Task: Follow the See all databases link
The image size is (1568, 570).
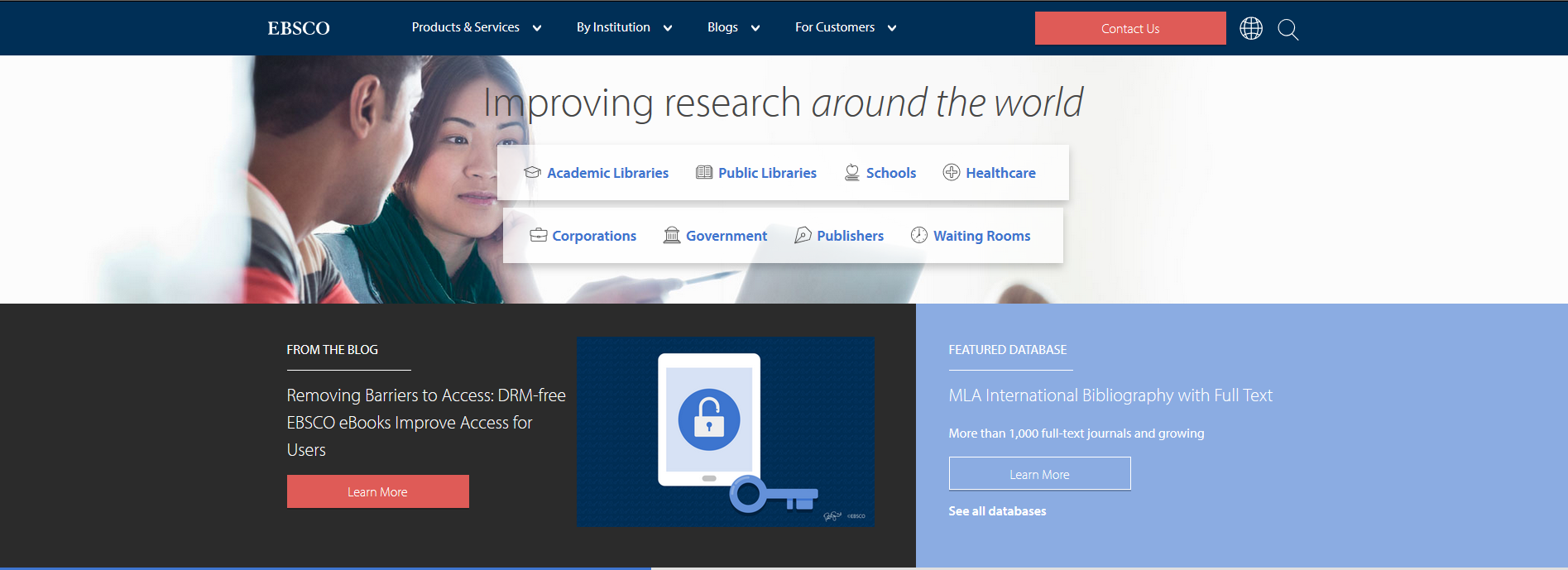Action: (x=997, y=511)
